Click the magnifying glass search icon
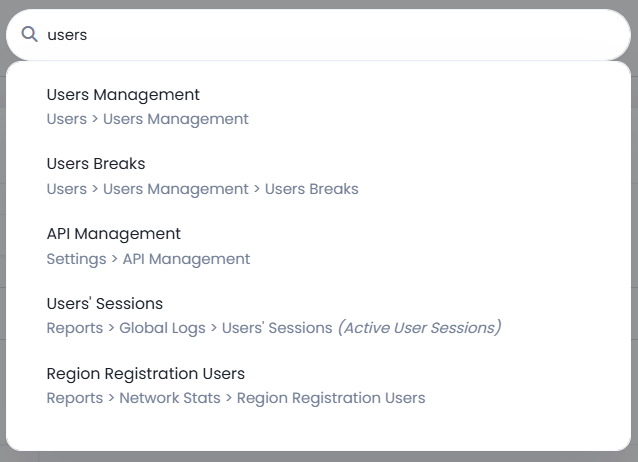 (x=29, y=35)
